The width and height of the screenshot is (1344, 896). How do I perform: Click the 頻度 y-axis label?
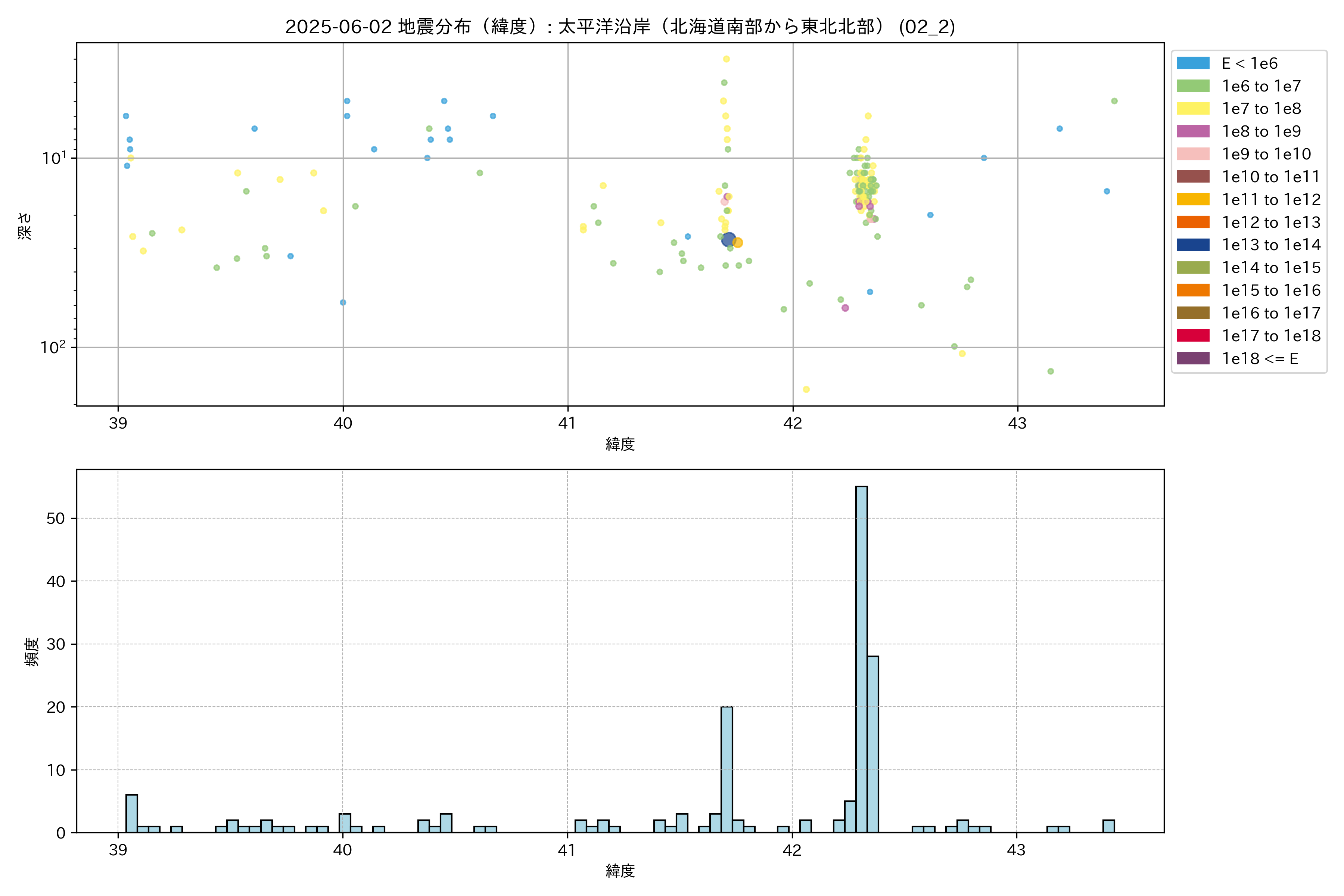32,651
